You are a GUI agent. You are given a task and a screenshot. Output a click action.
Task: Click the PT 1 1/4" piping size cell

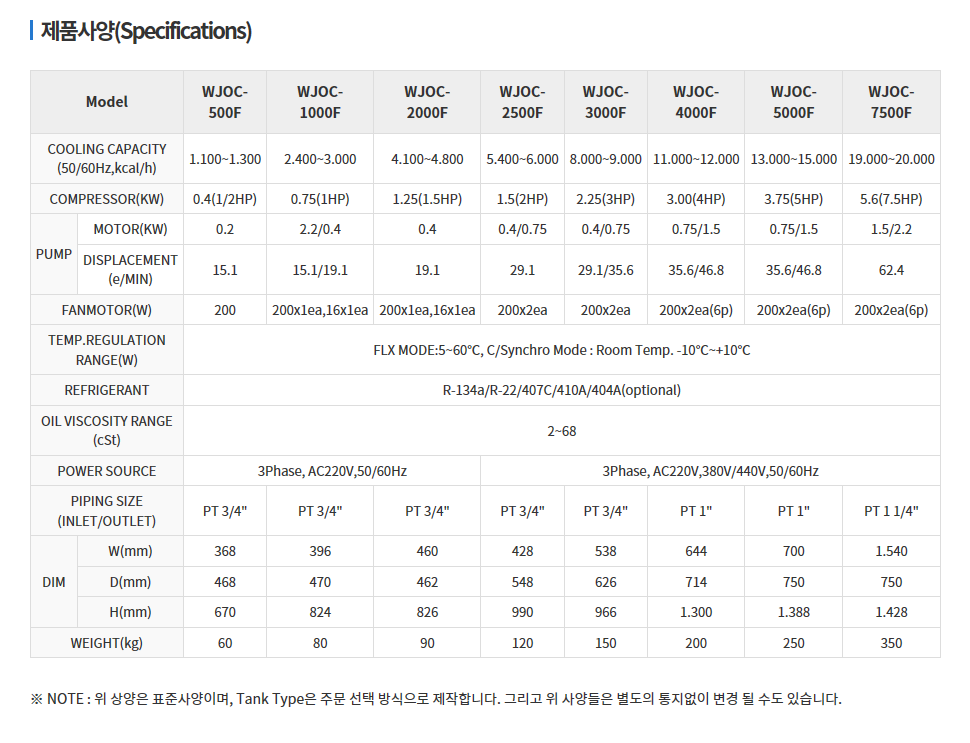click(891, 511)
